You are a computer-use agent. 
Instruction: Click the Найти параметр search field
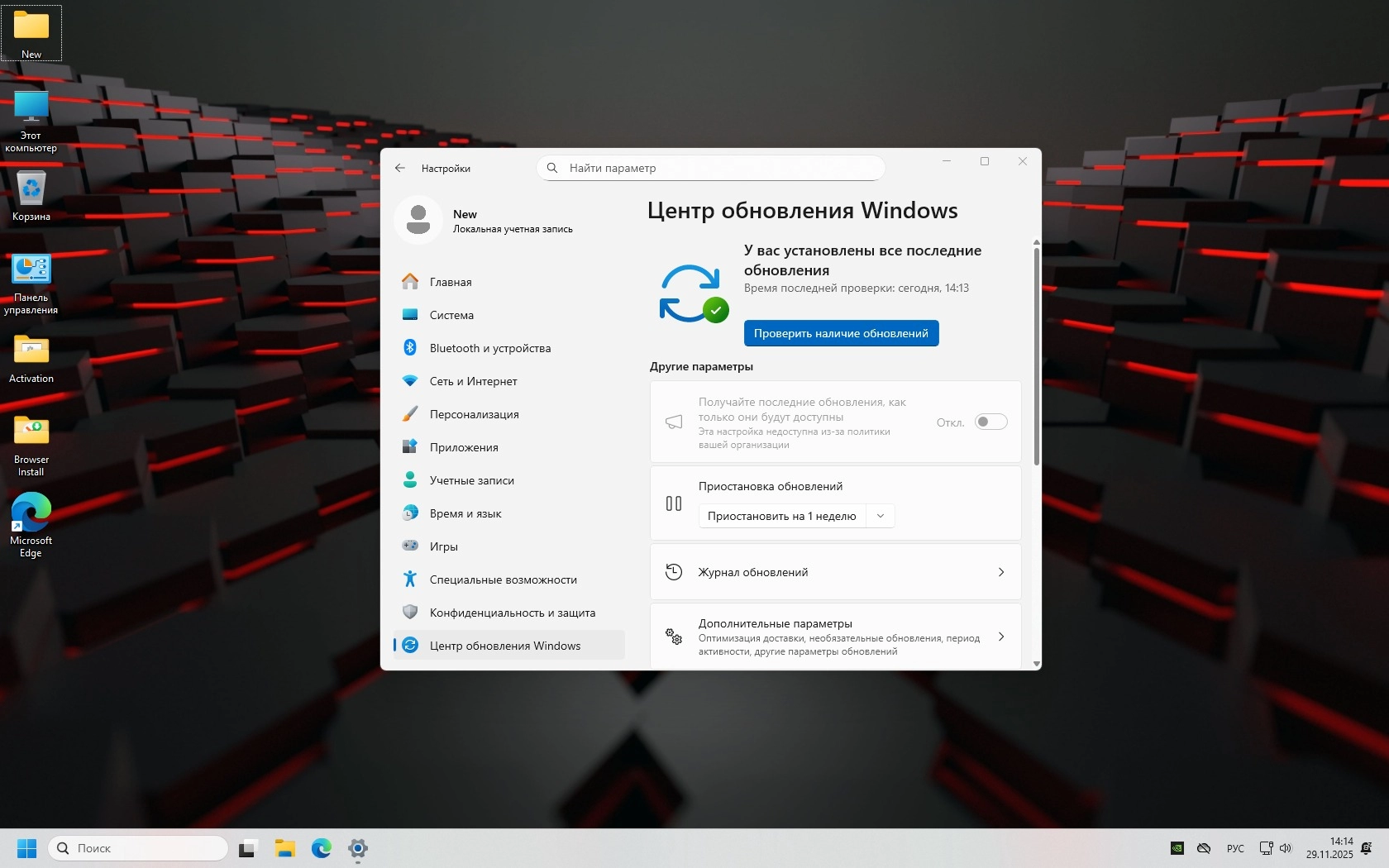point(711,168)
